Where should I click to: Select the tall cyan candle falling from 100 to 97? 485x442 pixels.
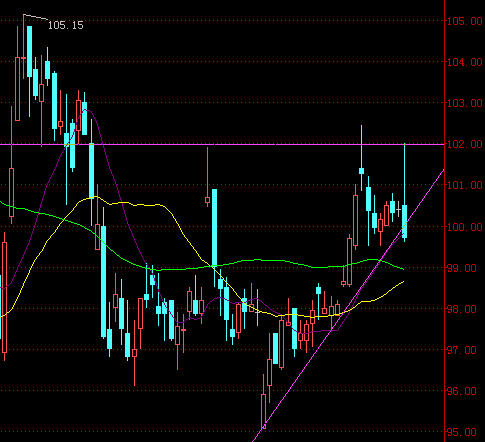tap(104, 282)
